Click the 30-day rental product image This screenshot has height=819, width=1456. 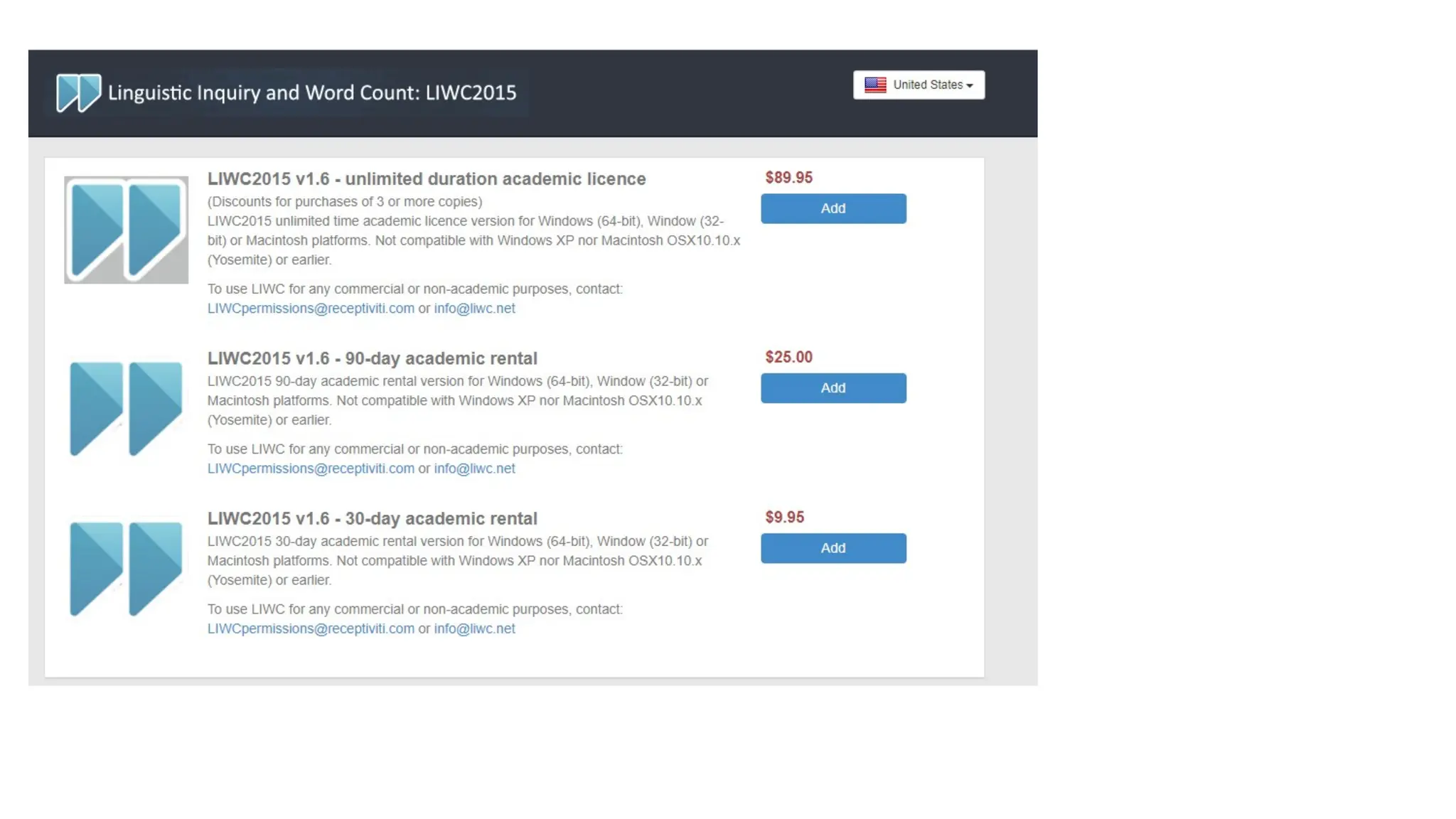click(126, 568)
